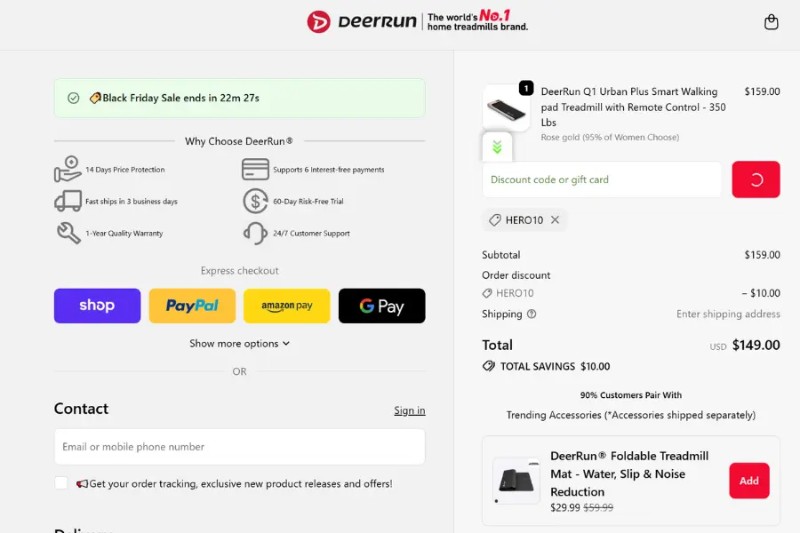Click the 1-Year Quality Warranty wrench icon
The width and height of the screenshot is (800, 533).
click(x=68, y=233)
